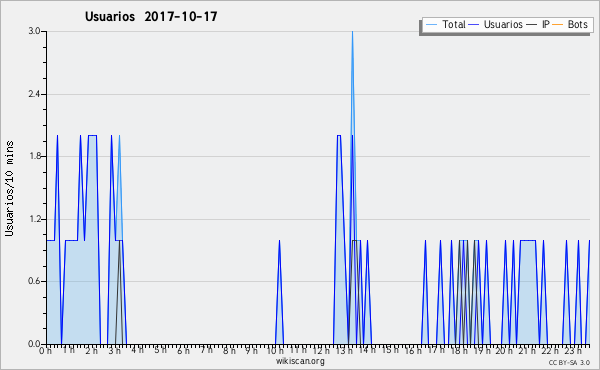Click the 2.4 y-axis label
Image resolution: width=600 pixels, height=370 pixels.
pyautogui.click(x=35, y=94)
